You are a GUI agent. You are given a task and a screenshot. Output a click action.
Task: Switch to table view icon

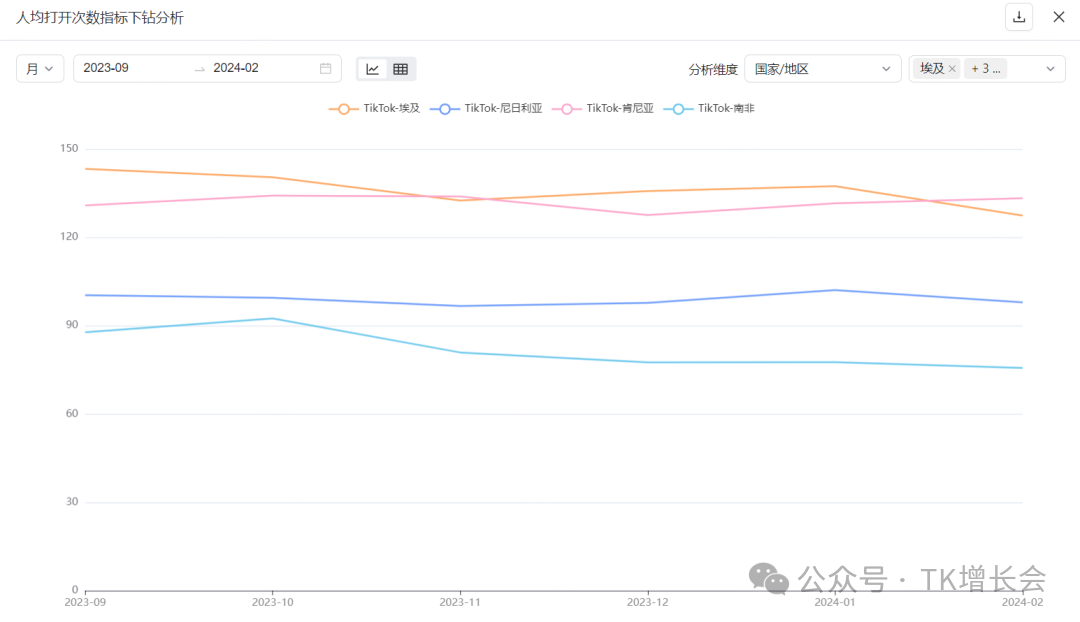pyautogui.click(x=401, y=69)
